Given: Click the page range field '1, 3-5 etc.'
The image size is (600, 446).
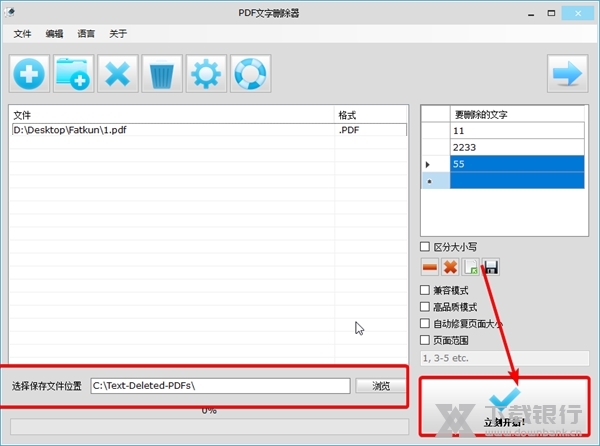Looking at the screenshot, I should 505,358.
